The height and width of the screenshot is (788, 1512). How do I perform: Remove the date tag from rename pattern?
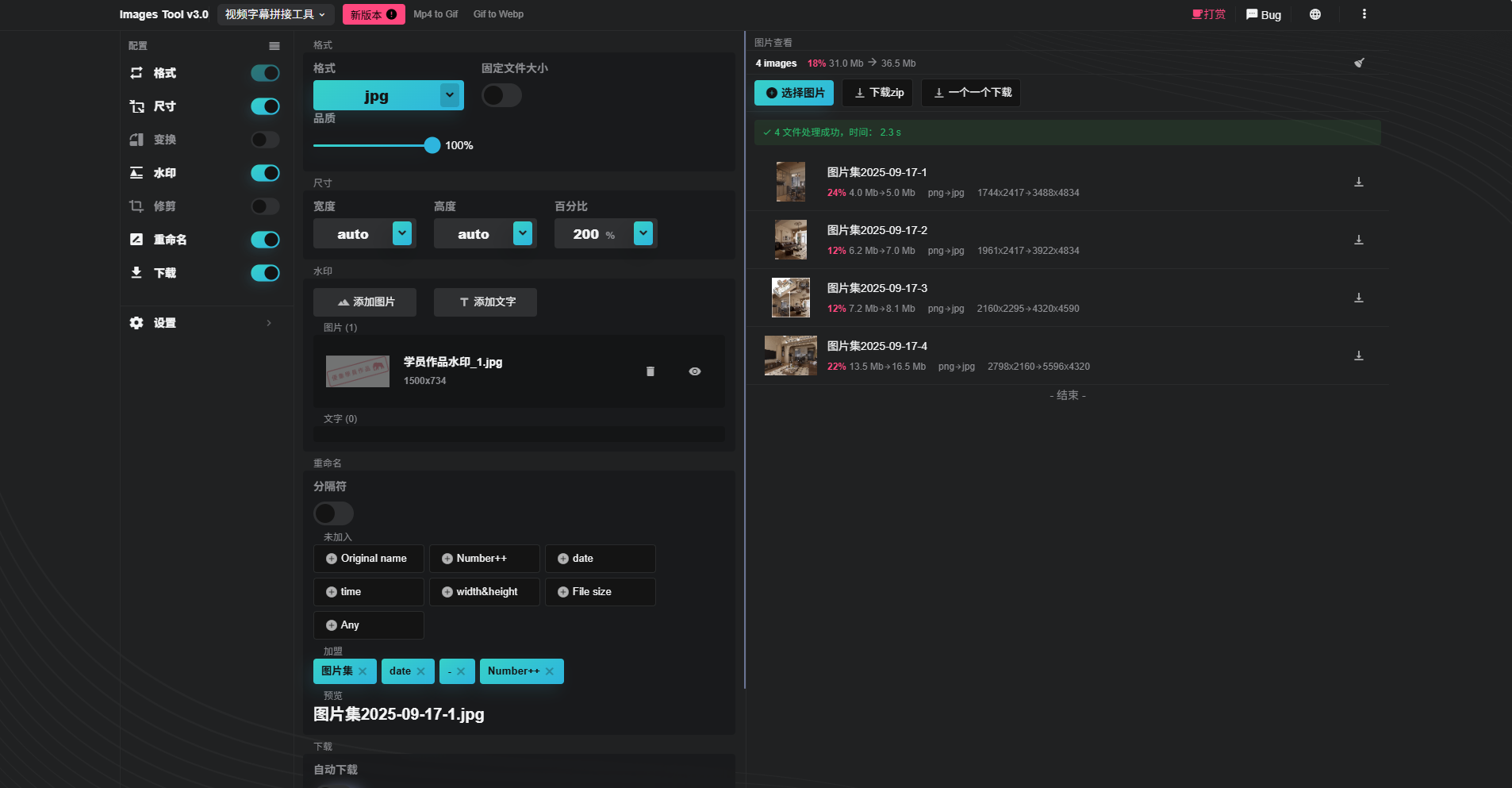420,671
